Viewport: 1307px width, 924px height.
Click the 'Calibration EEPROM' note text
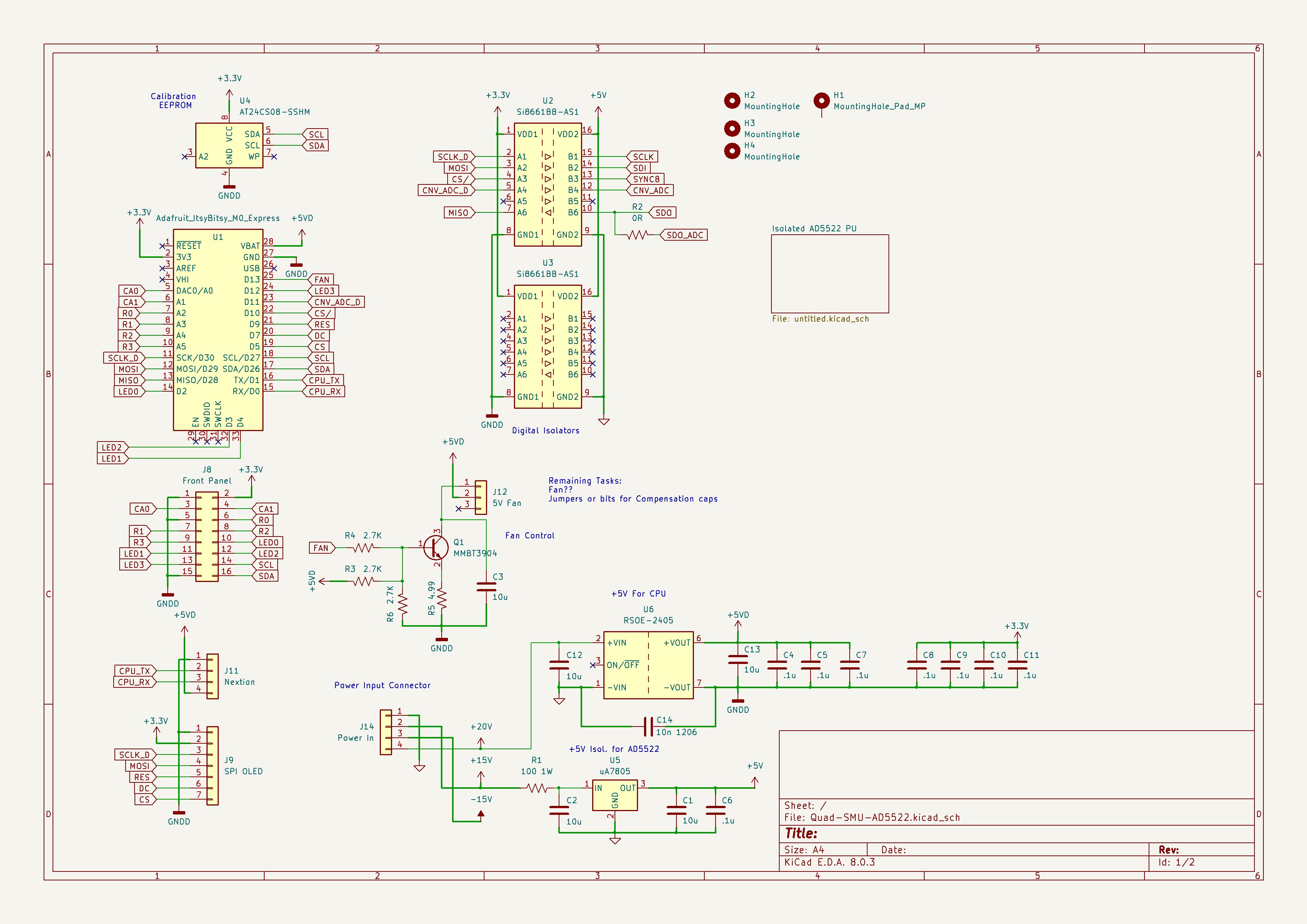pos(174,101)
